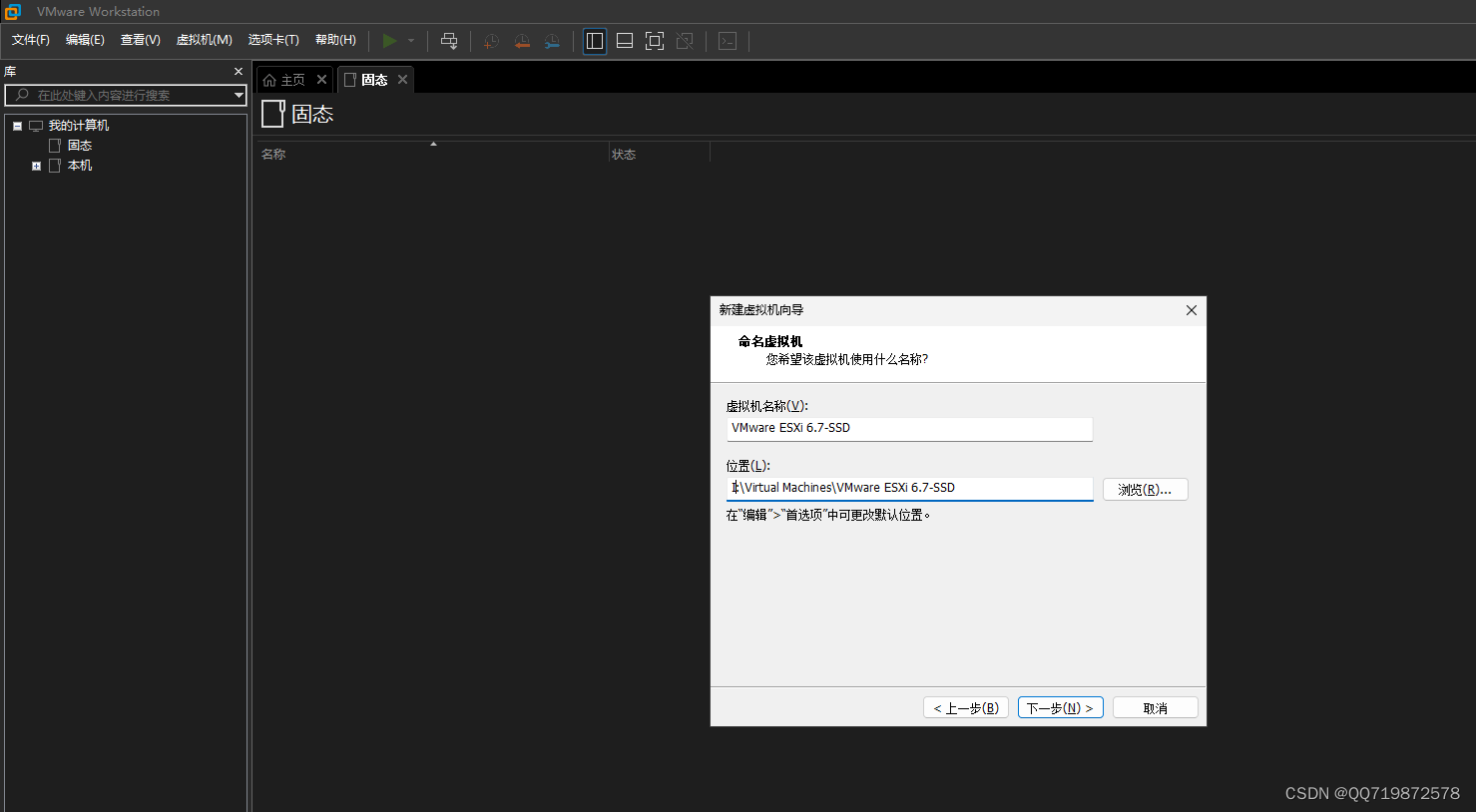This screenshot has width=1476, height=812.
Task: Expand the 本机 tree node
Action: [x=36, y=166]
